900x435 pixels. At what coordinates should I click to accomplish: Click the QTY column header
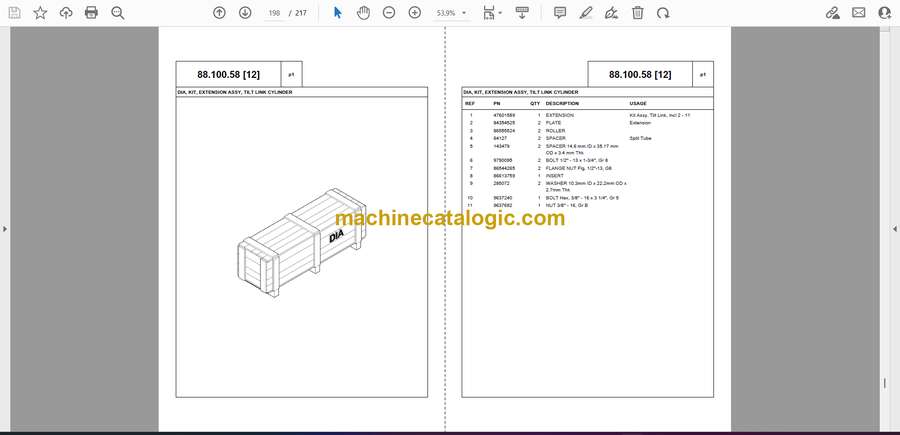click(x=535, y=104)
